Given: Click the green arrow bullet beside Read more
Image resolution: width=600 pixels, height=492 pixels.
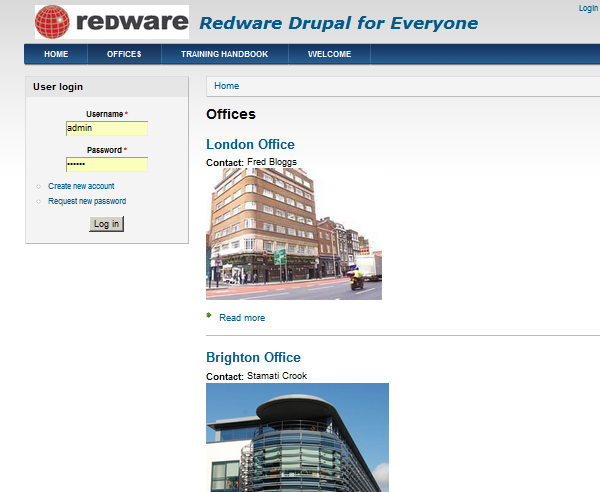Looking at the screenshot, I should 209,315.
